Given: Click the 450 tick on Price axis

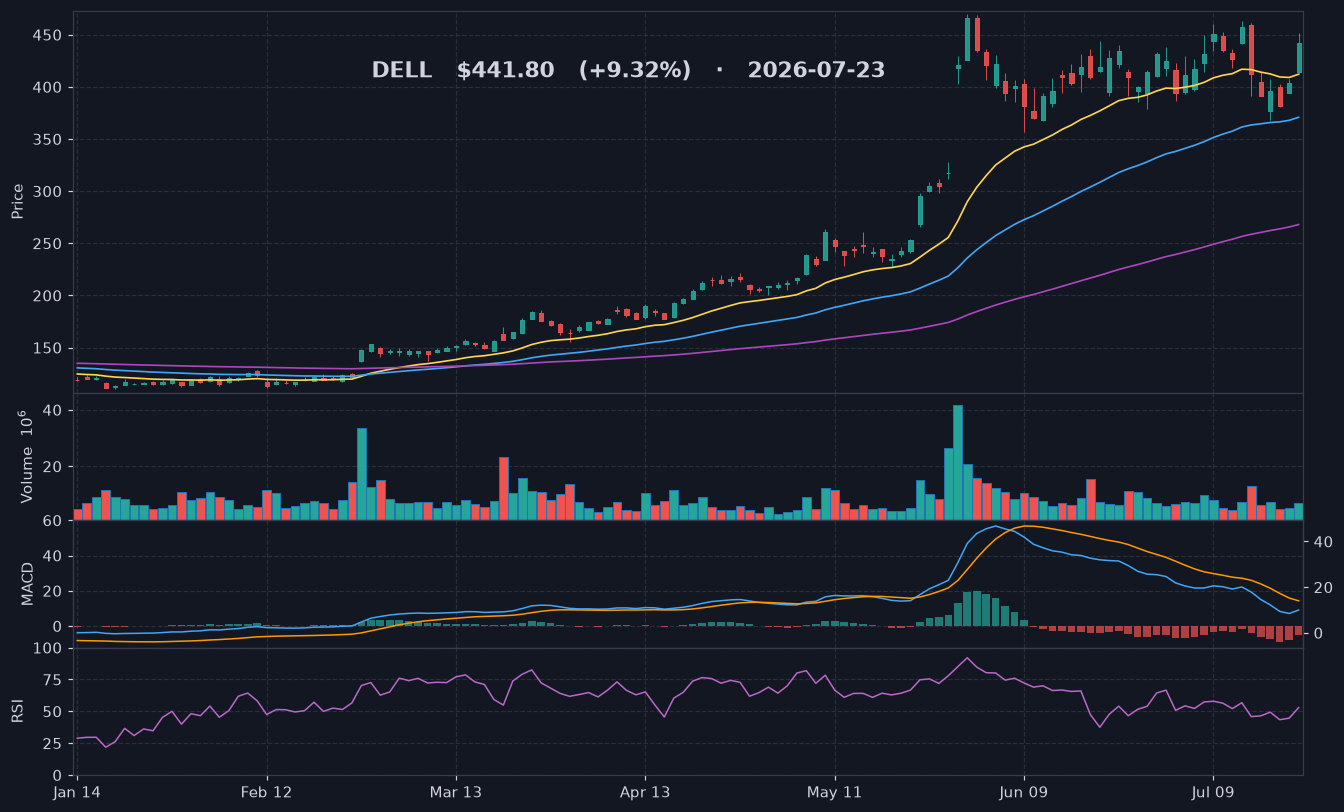Looking at the screenshot, I should coord(48,36).
